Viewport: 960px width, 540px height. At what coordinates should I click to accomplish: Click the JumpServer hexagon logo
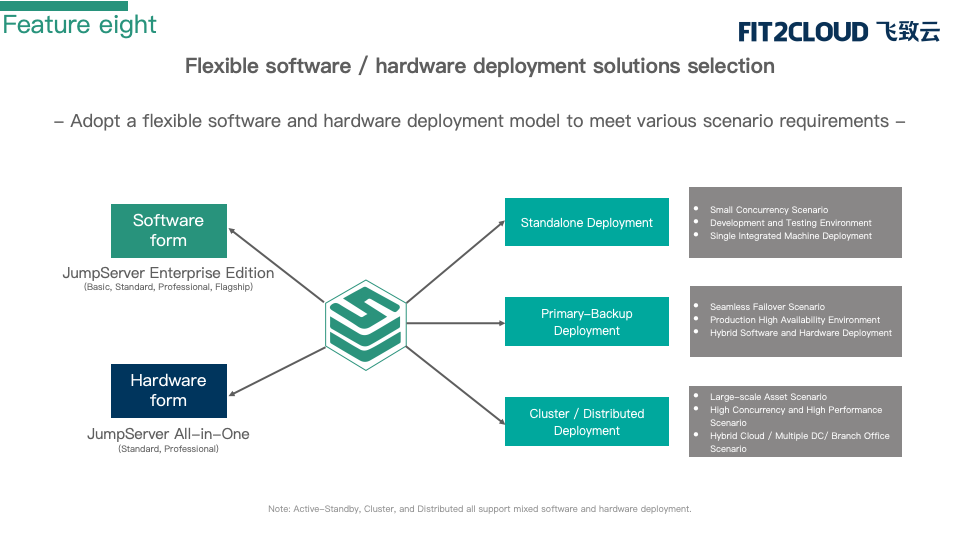tap(366, 325)
